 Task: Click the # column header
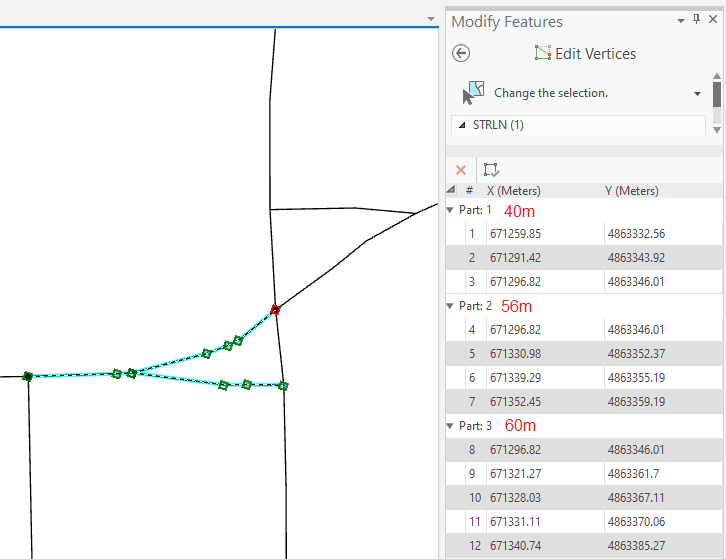coord(469,190)
